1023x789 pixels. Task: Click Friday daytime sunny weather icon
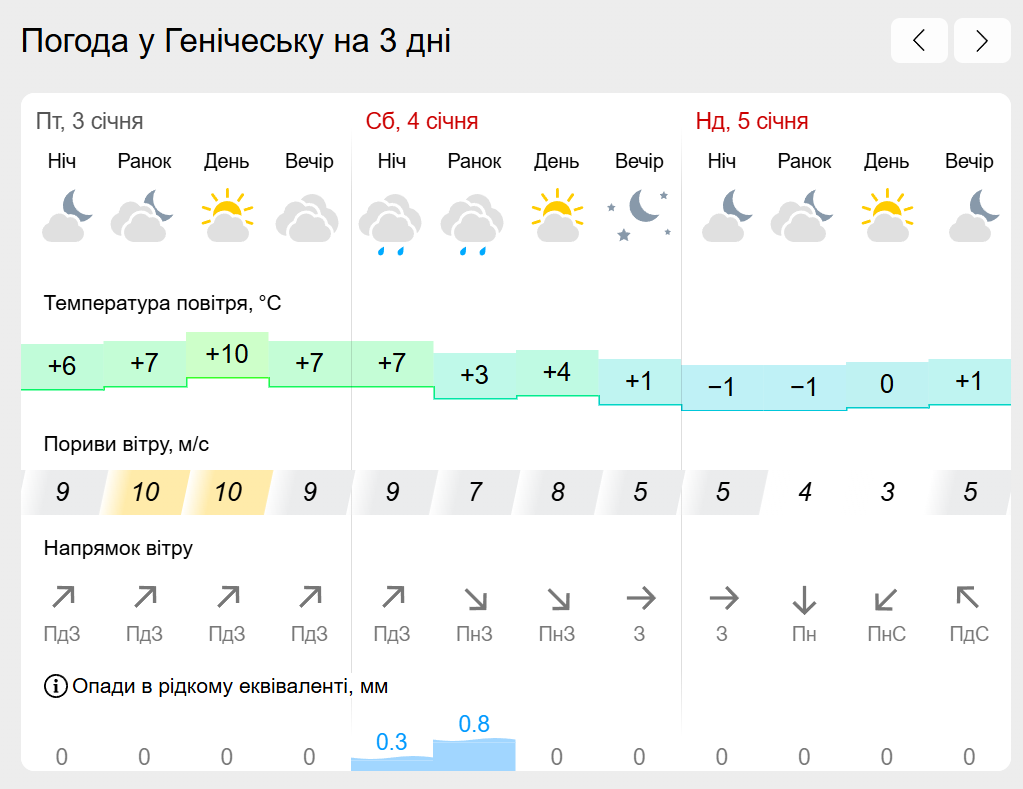pos(227,215)
